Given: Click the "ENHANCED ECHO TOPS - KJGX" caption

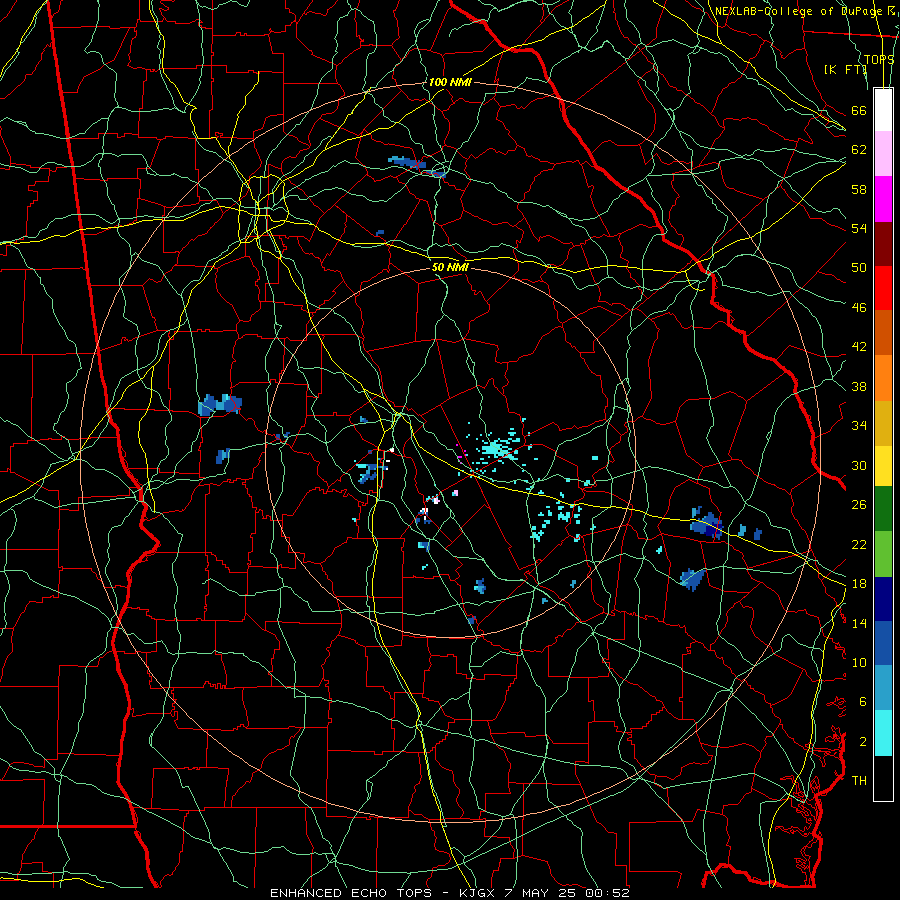Looking at the screenshot, I should (384, 893).
